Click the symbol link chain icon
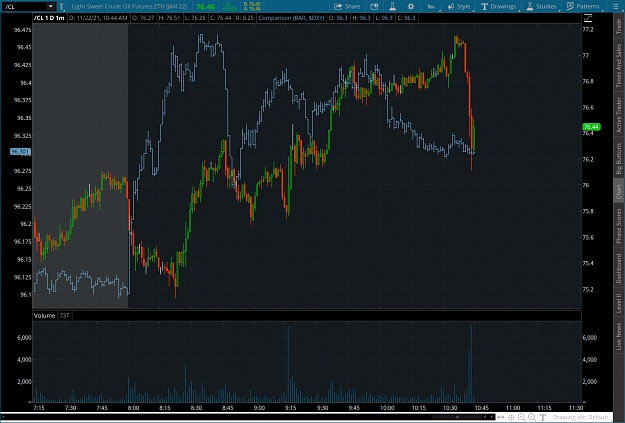Viewport: 625px width, 423px height. [61, 6]
